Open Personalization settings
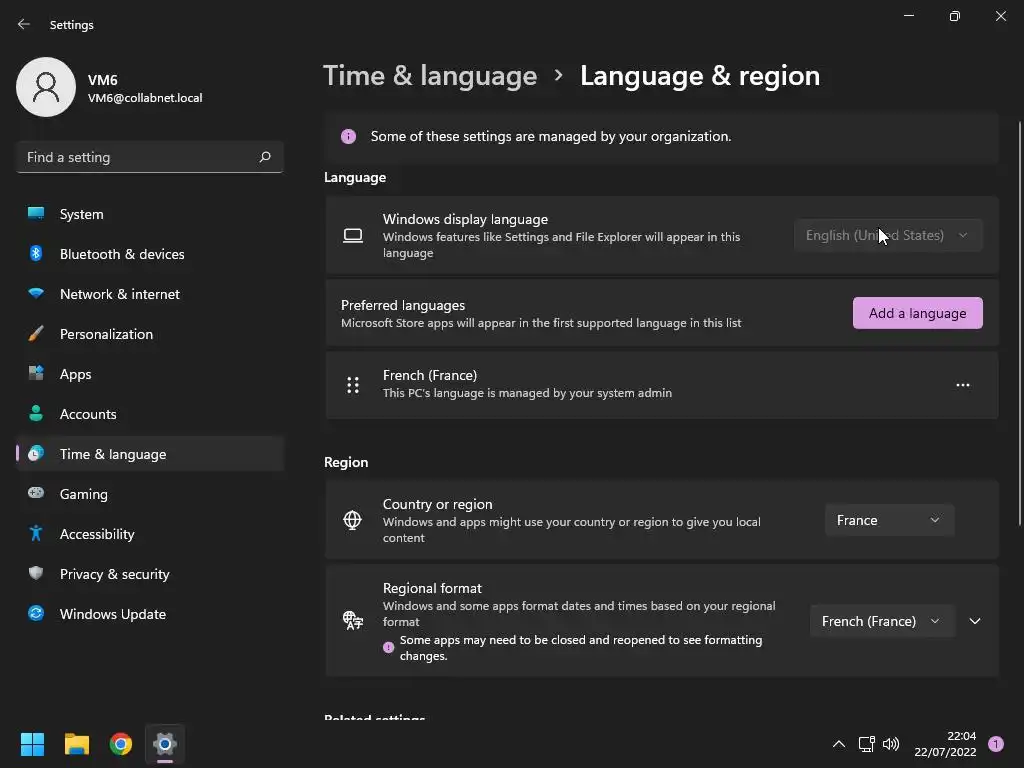Viewport: 1024px width, 768px height. point(150,334)
